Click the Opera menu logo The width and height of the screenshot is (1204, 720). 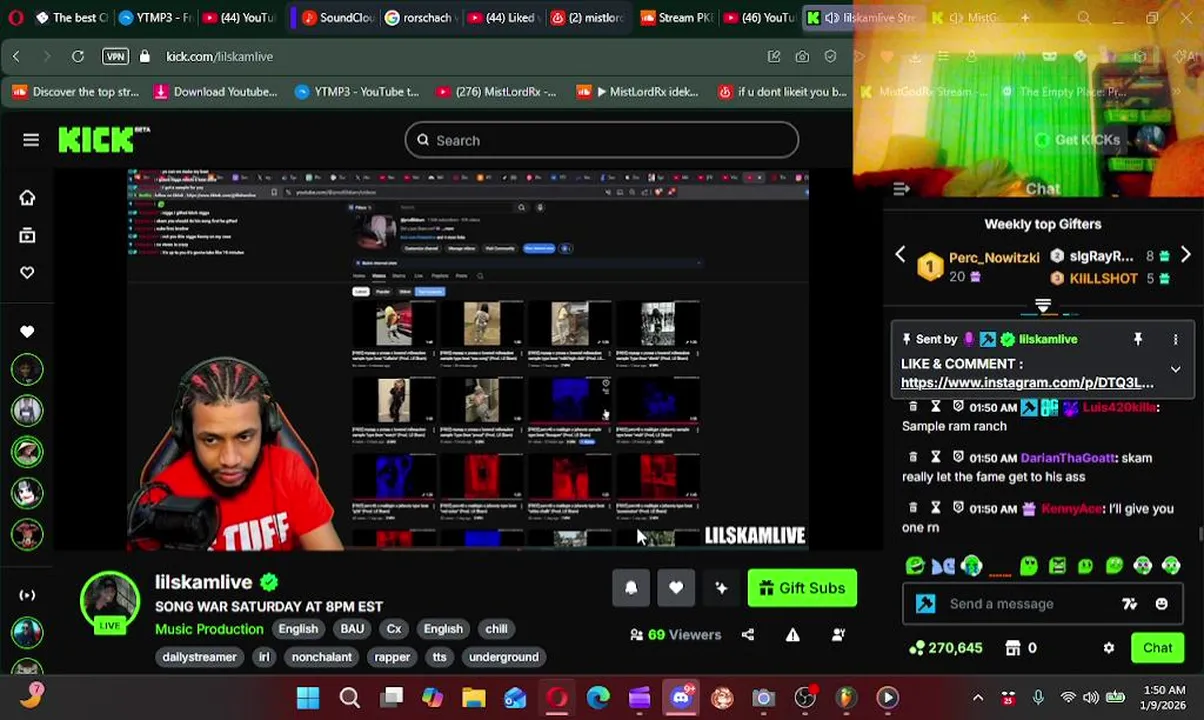tap(16, 17)
